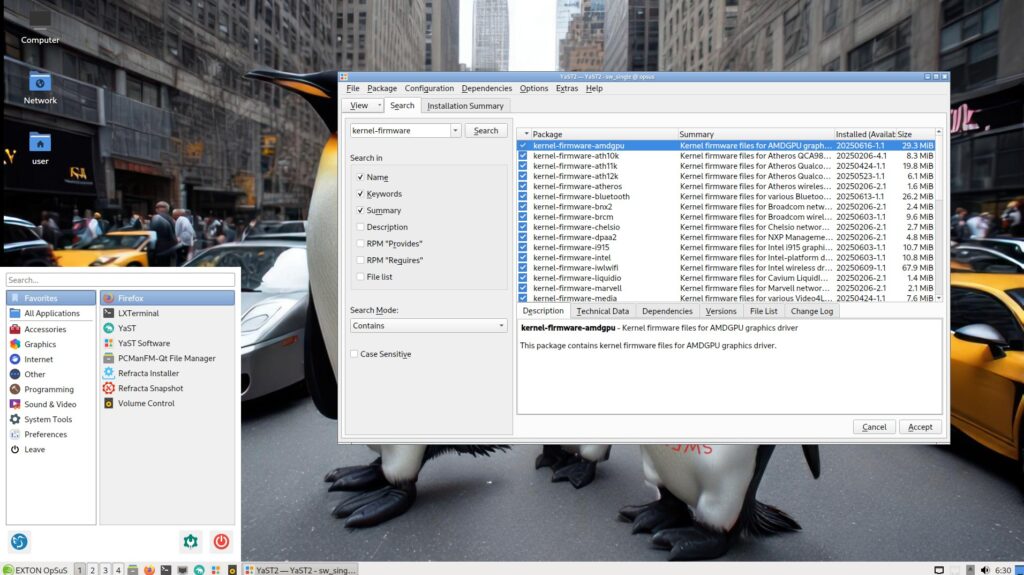
Task: Open the Package menu
Action: click(382, 88)
